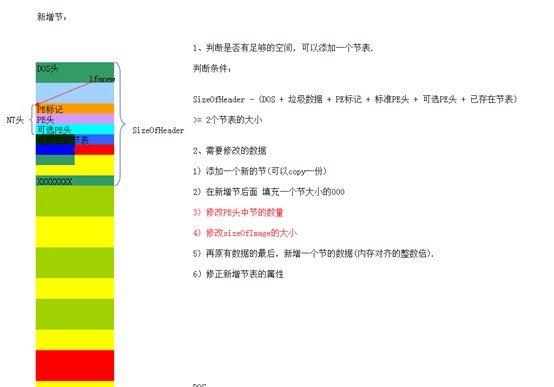
Task: Select step "5) 再原有数据的最后,新增一个节的数据"
Action: (x=313, y=253)
